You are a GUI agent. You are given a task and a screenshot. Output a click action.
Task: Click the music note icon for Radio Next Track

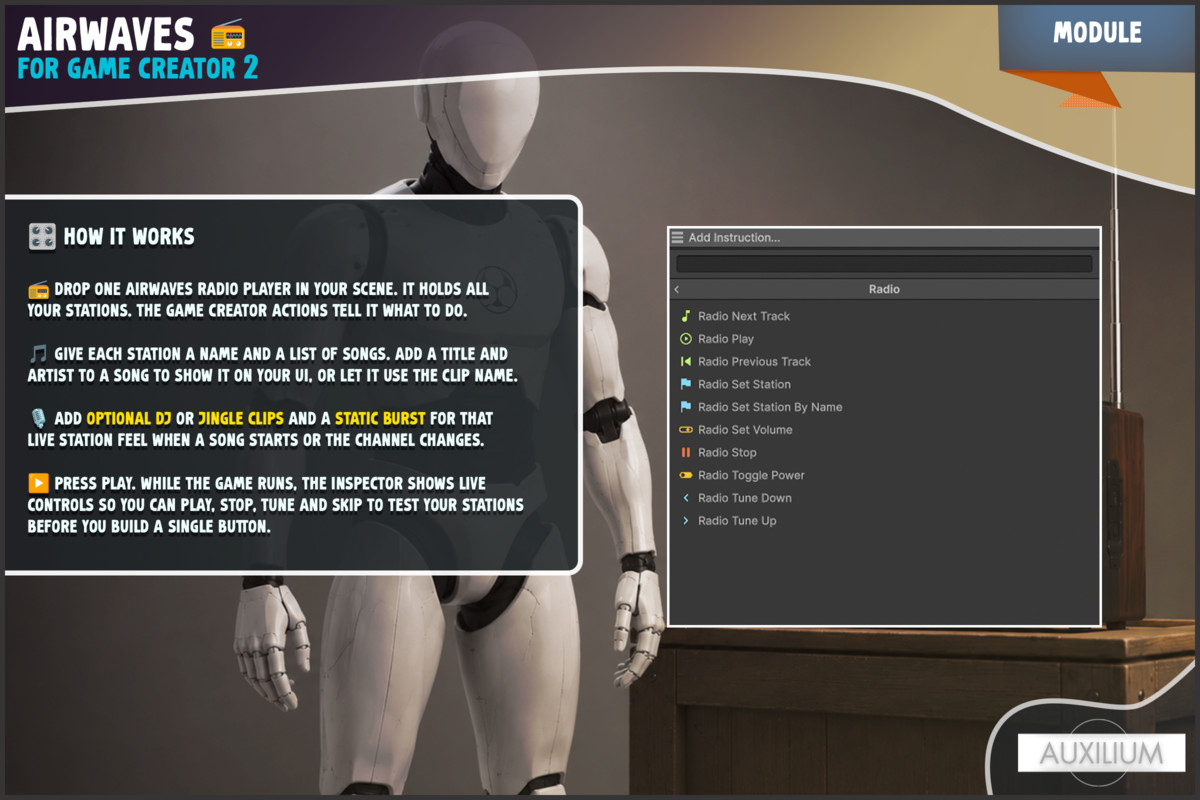coord(686,316)
